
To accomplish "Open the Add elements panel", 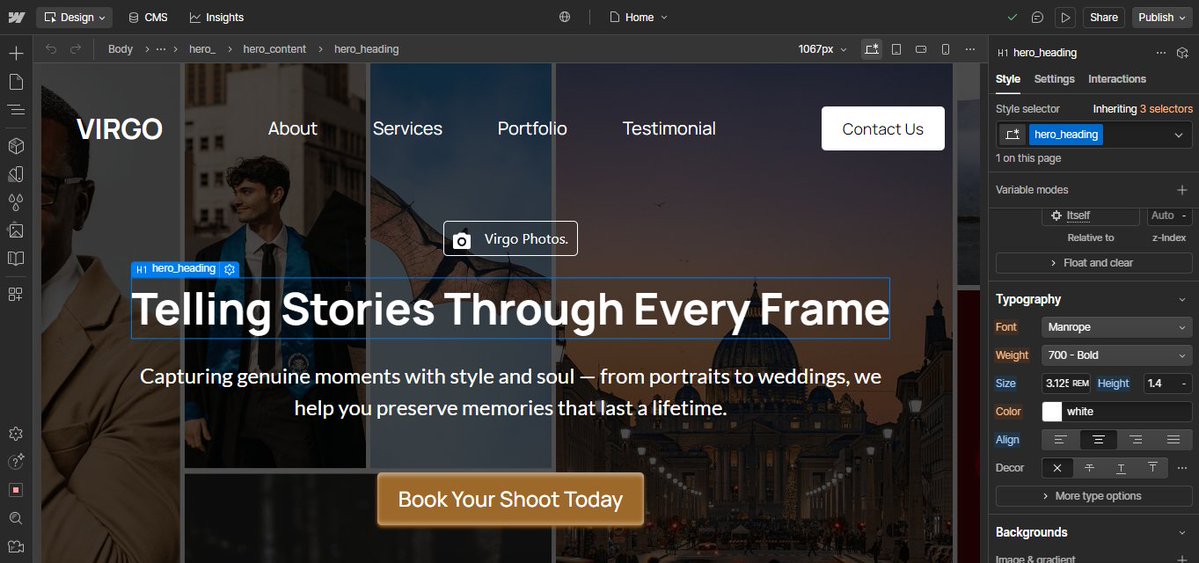I will (16, 54).
